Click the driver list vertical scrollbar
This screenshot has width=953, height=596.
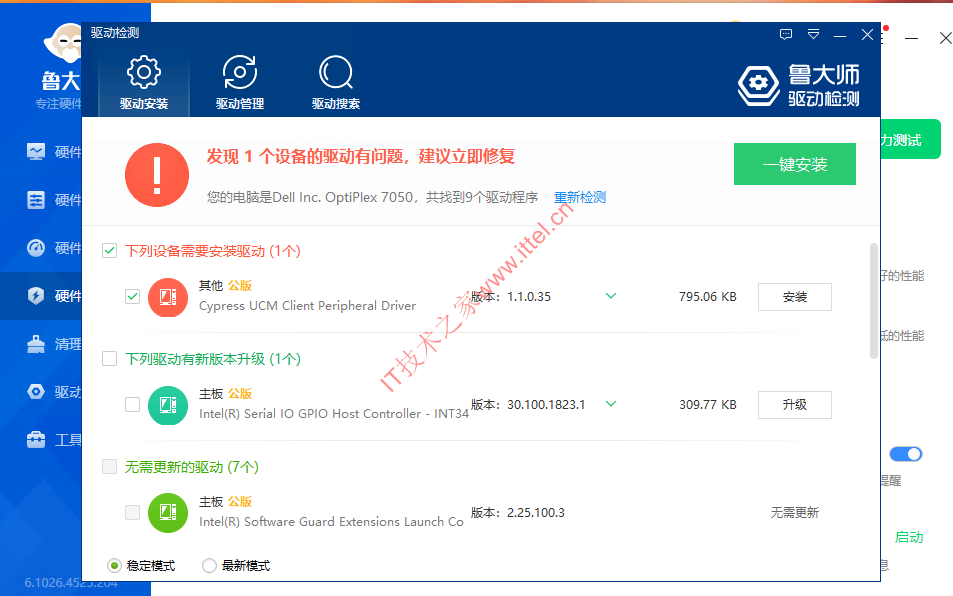874,300
